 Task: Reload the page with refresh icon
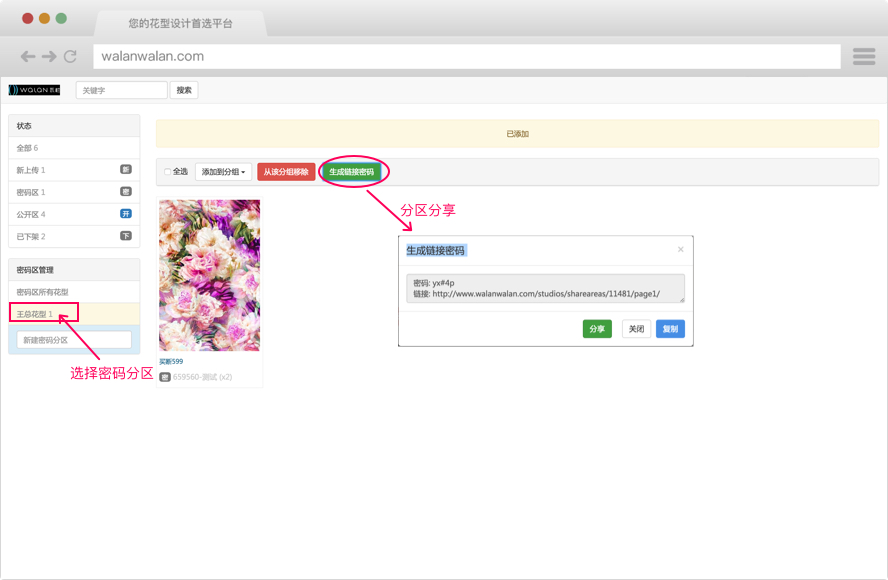[x=70, y=57]
